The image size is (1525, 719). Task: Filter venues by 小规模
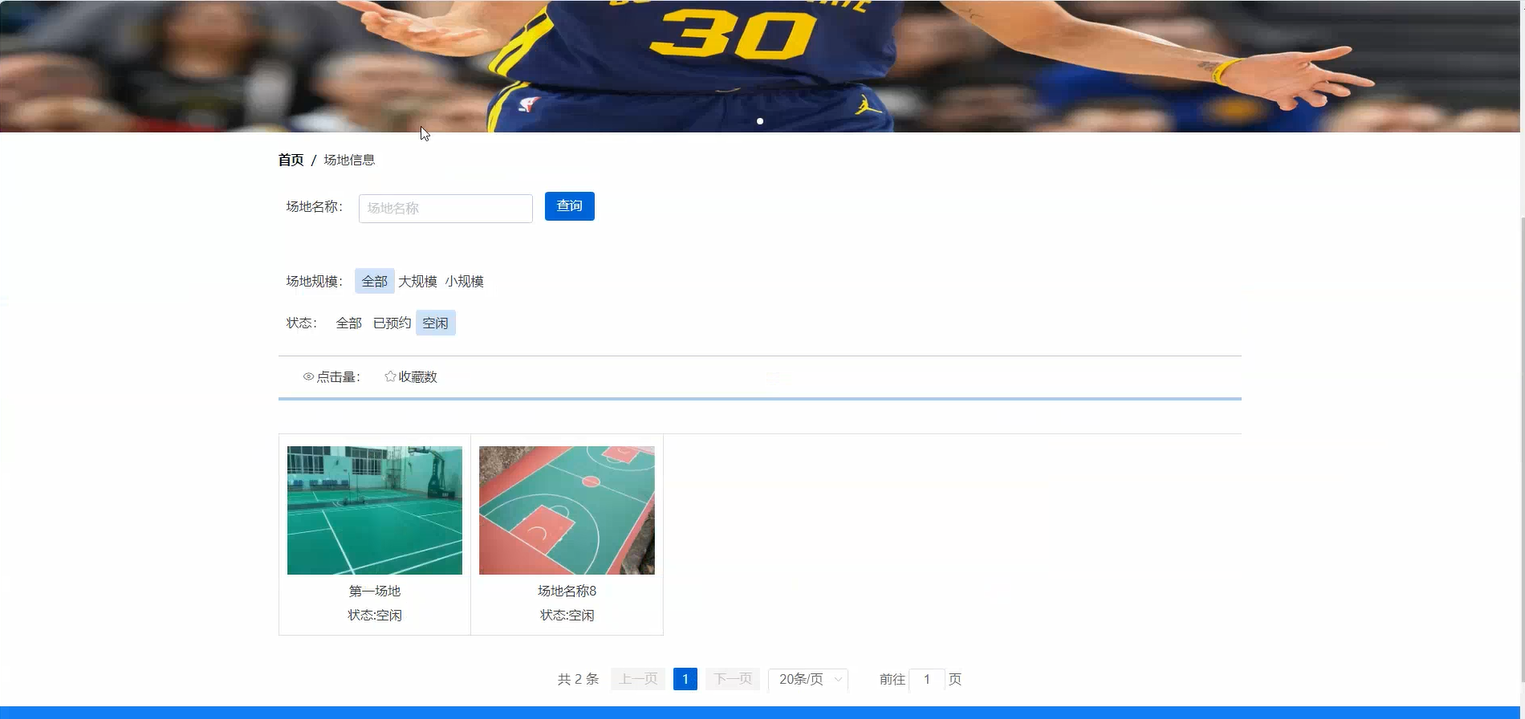(x=463, y=281)
